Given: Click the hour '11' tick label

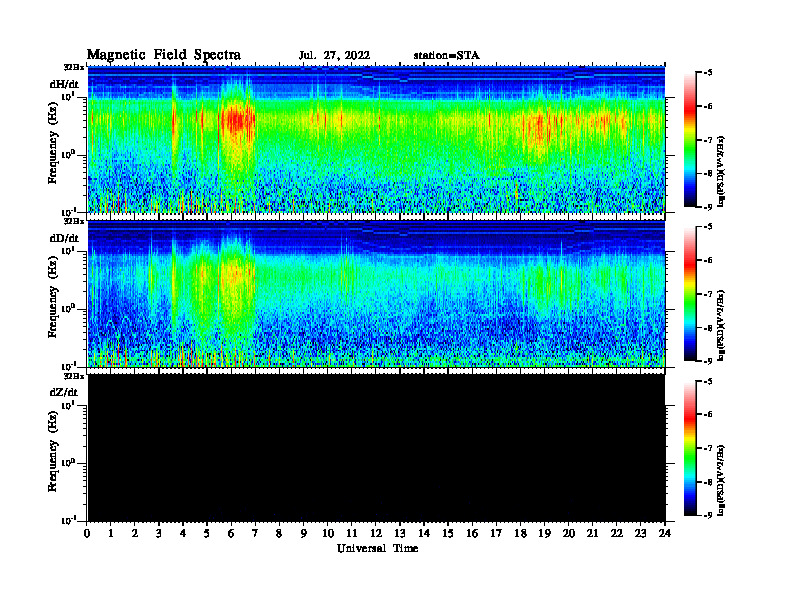Looking at the screenshot, I should 352,534.
